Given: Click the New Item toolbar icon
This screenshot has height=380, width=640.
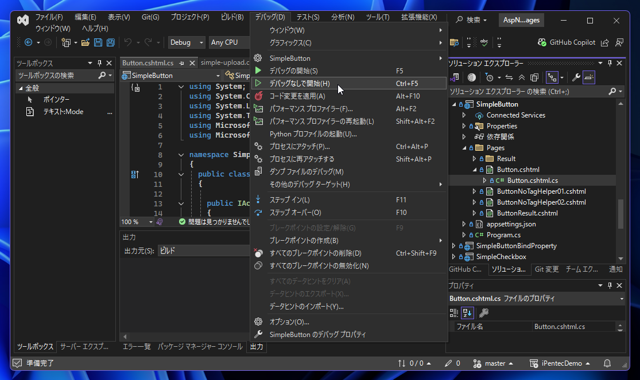Looking at the screenshot, I should pyautogui.click(x=66, y=42).
